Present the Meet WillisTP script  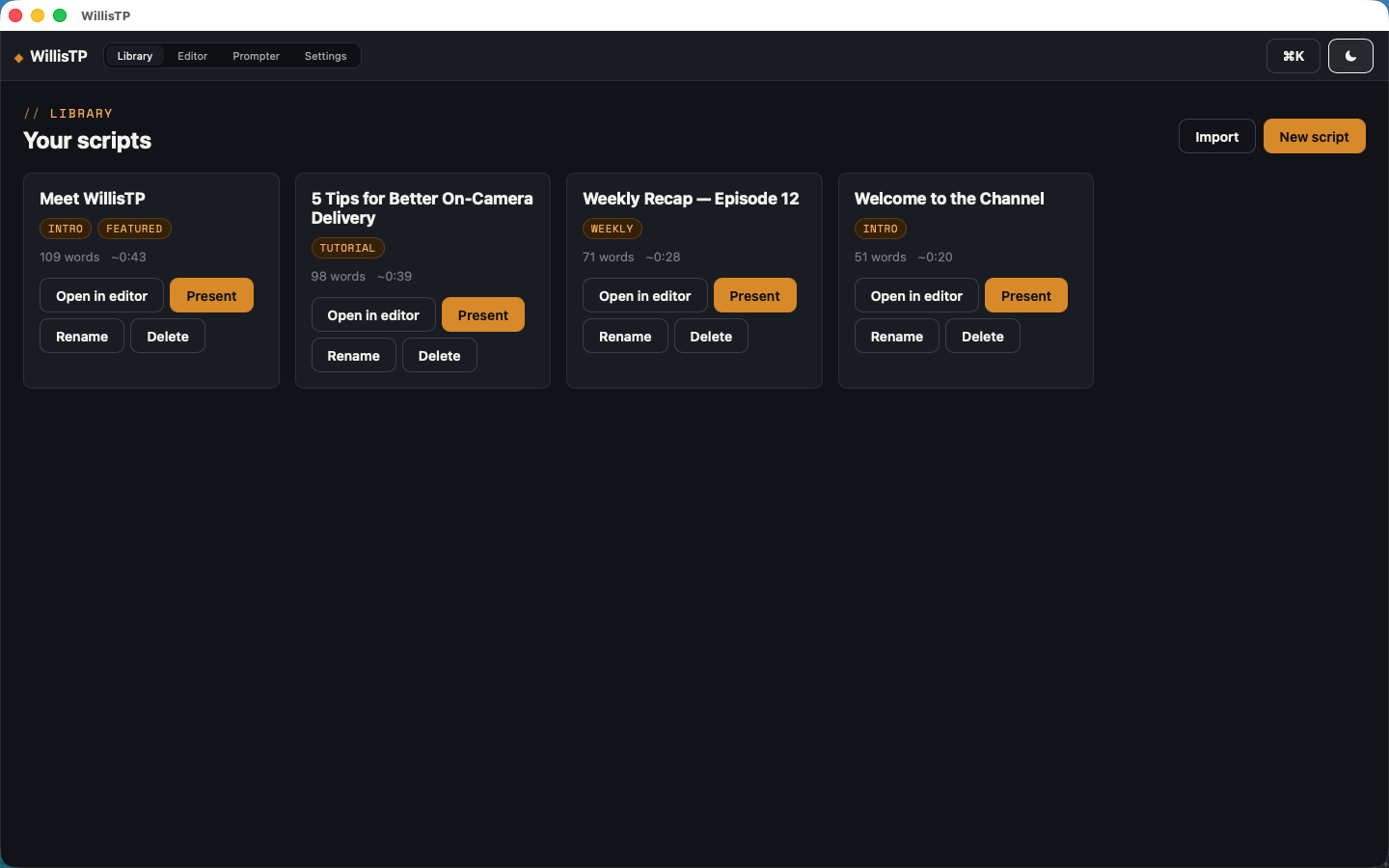(211, 295)
